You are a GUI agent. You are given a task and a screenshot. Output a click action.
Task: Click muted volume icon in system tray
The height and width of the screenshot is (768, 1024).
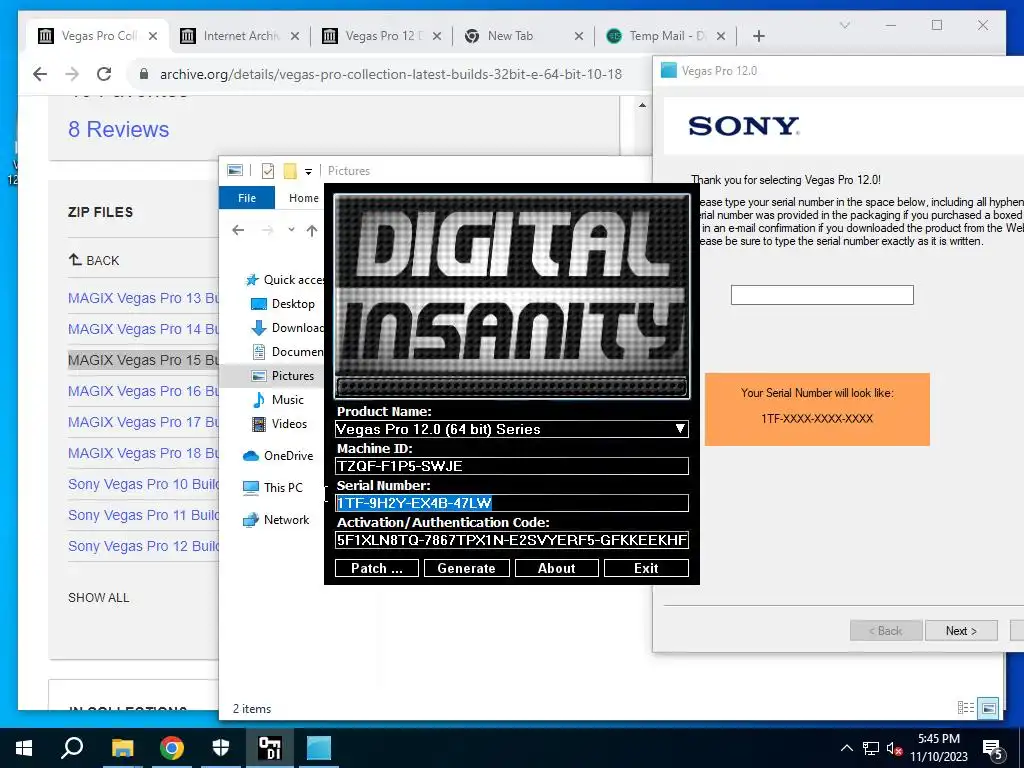point(894,748)
